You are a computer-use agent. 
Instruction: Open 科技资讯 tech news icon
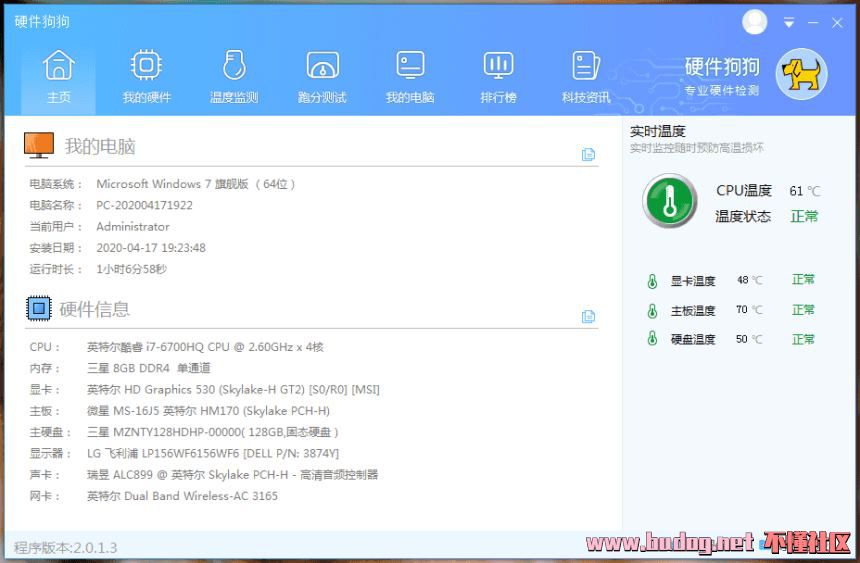tap(586, 77)
